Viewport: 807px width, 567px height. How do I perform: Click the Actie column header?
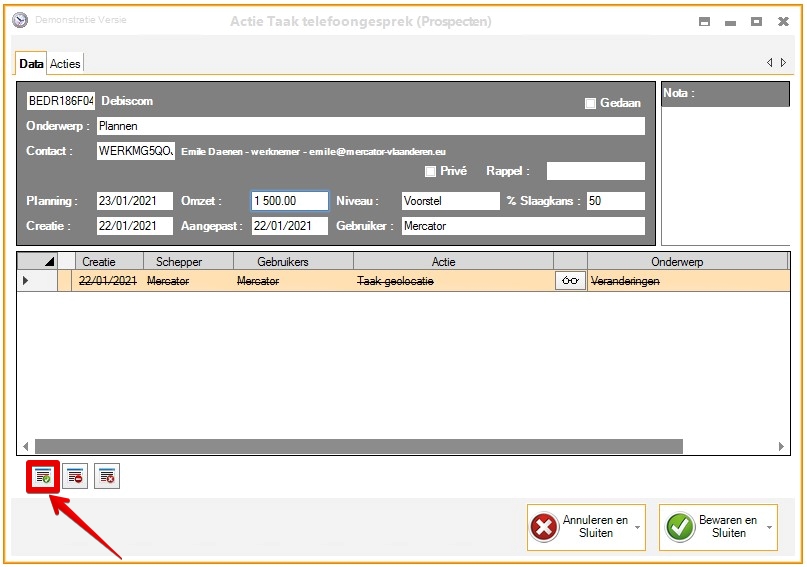tap(443, 261)
